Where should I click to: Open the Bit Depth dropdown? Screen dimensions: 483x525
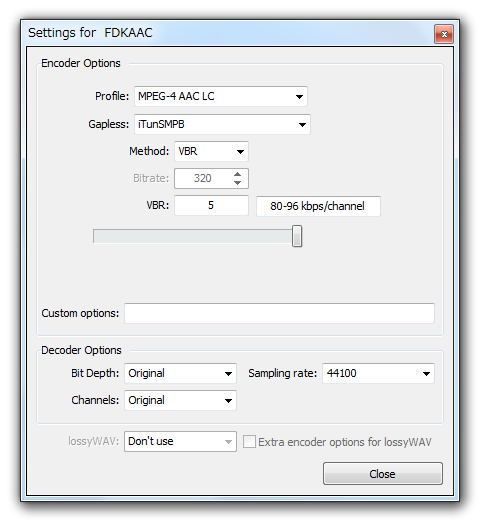pos(180,373)
